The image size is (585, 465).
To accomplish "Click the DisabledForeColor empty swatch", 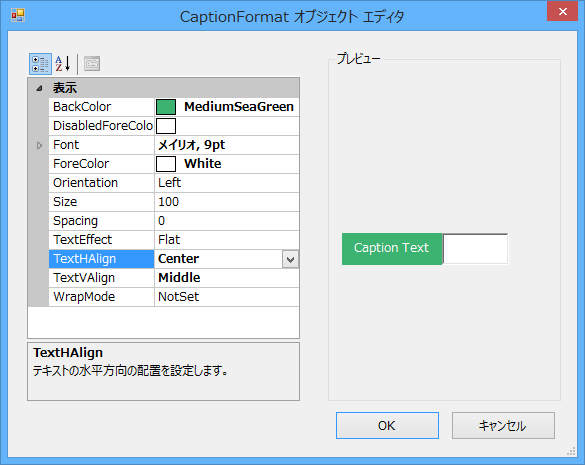I will click(166, 126).
